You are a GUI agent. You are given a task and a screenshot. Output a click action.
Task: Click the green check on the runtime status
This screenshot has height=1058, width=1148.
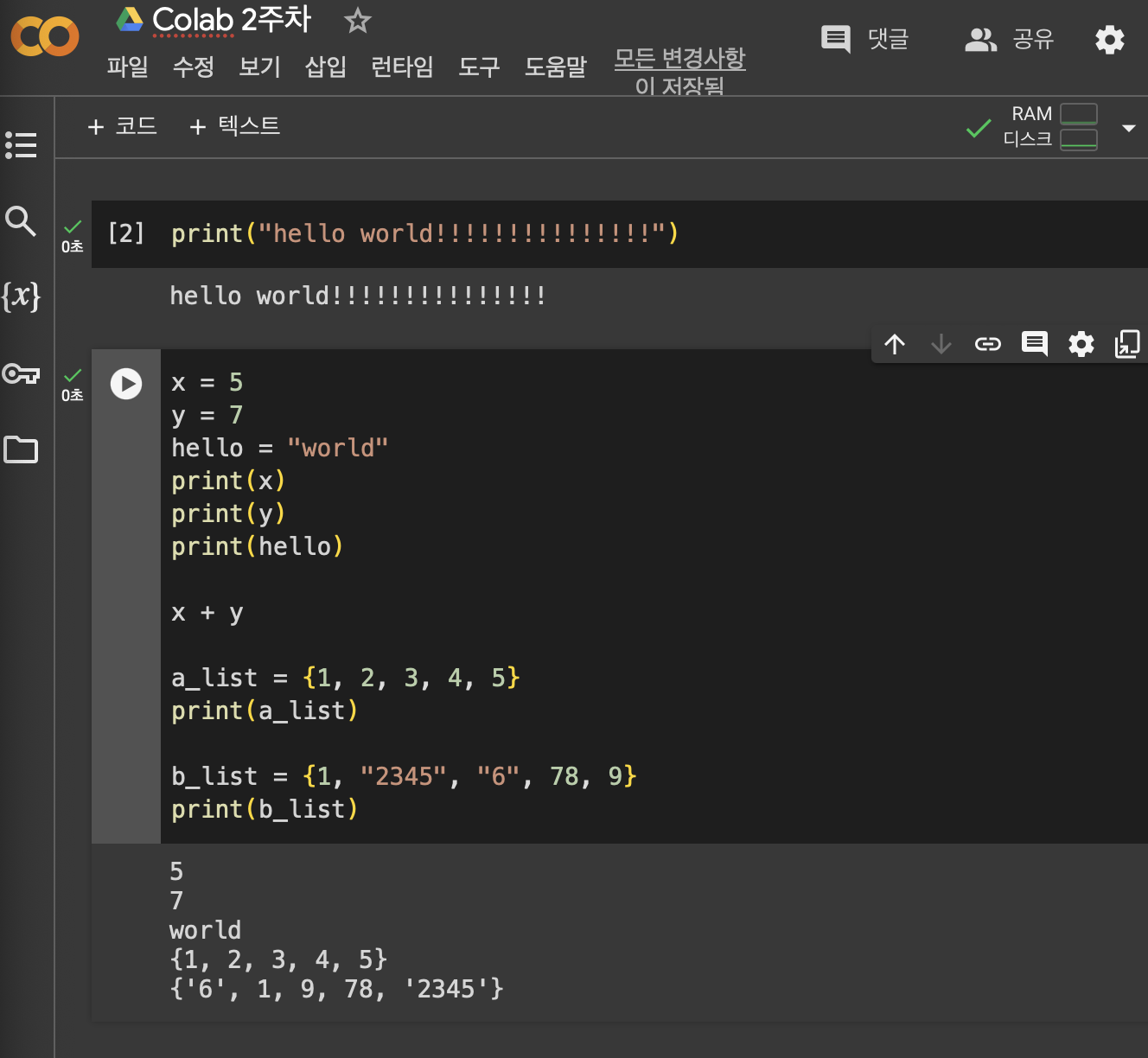point(979,129)
